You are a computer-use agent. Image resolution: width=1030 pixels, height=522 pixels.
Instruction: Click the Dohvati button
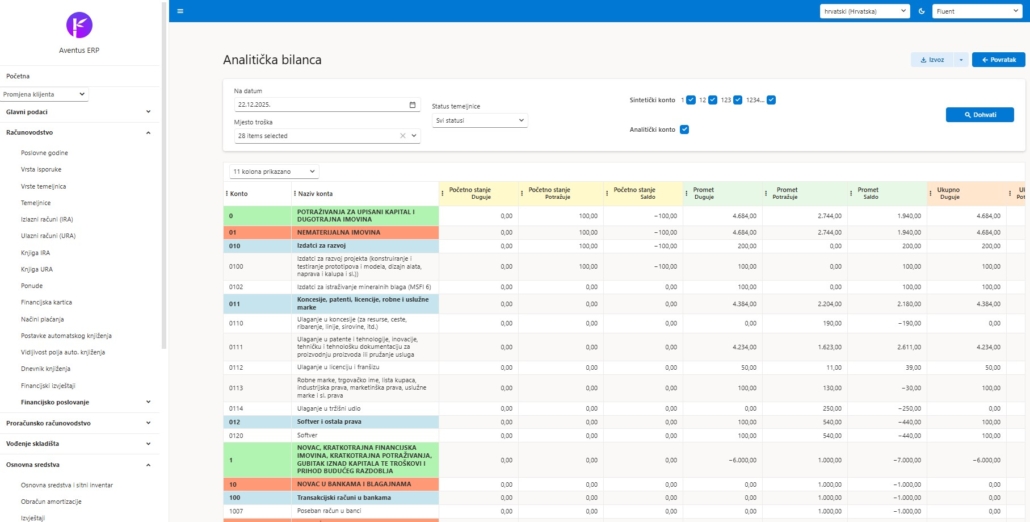click(x=979, y=115)
